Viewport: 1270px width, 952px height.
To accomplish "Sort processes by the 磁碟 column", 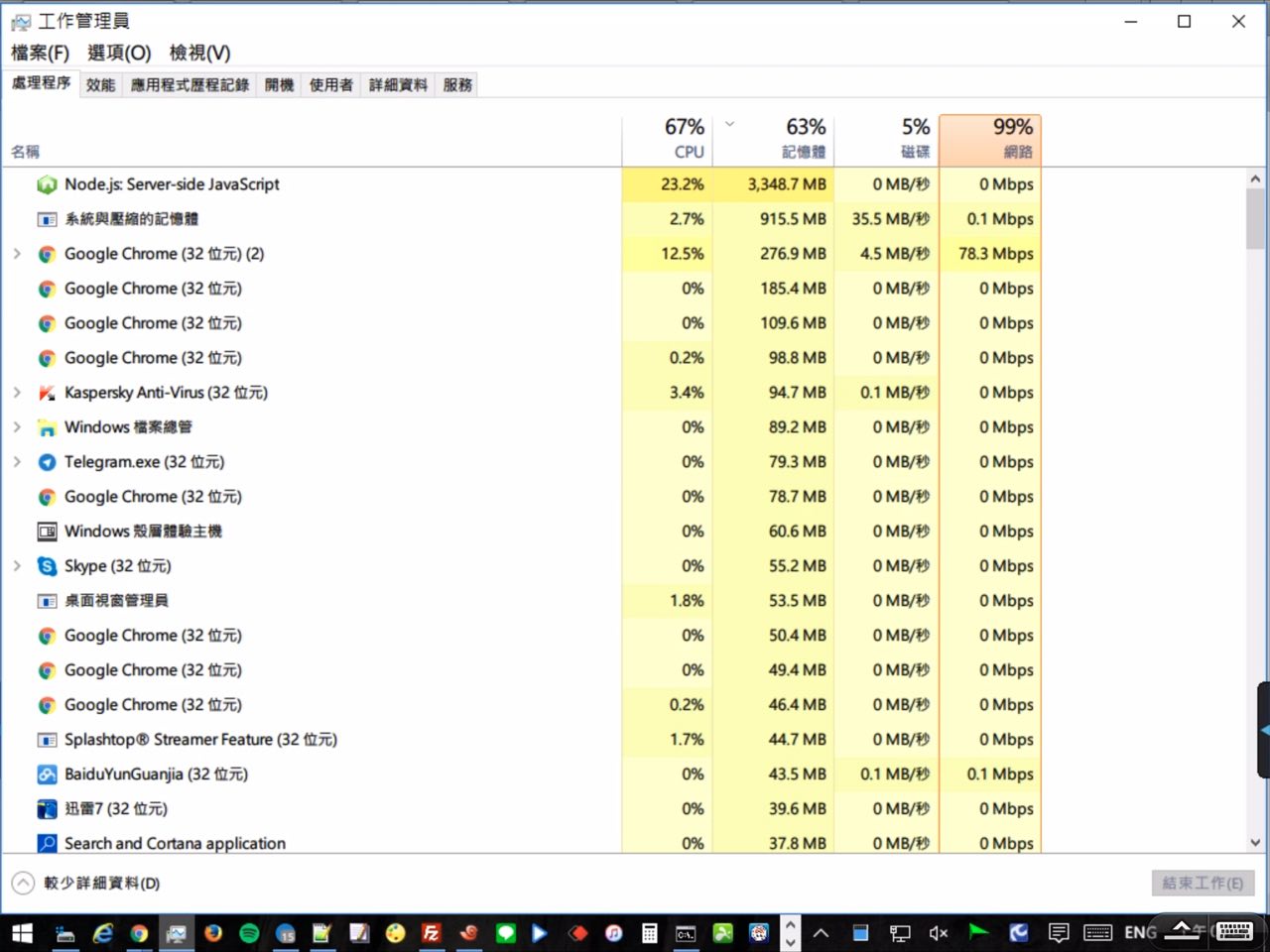I will (886, 140).
